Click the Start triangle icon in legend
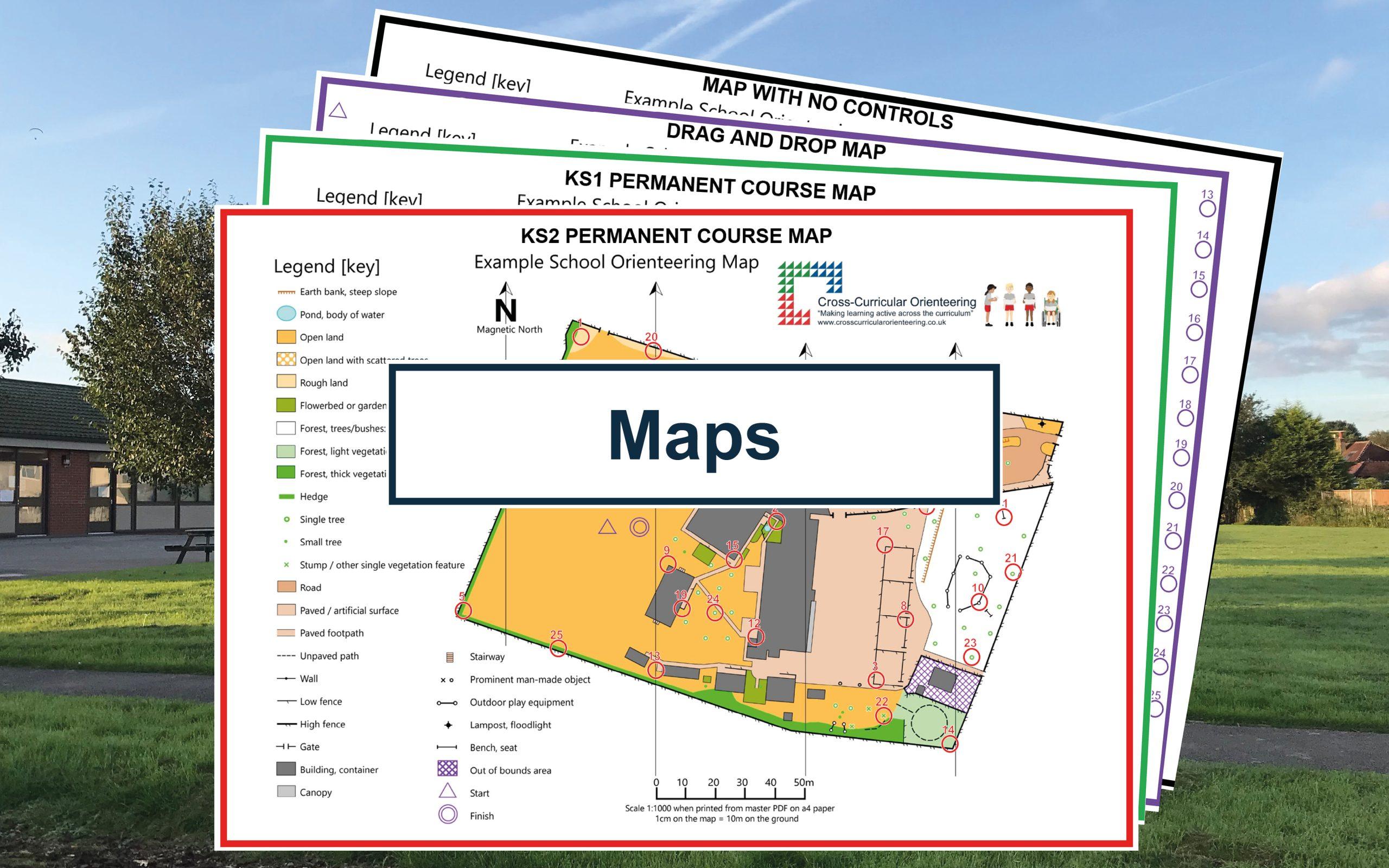 point(448,792)
